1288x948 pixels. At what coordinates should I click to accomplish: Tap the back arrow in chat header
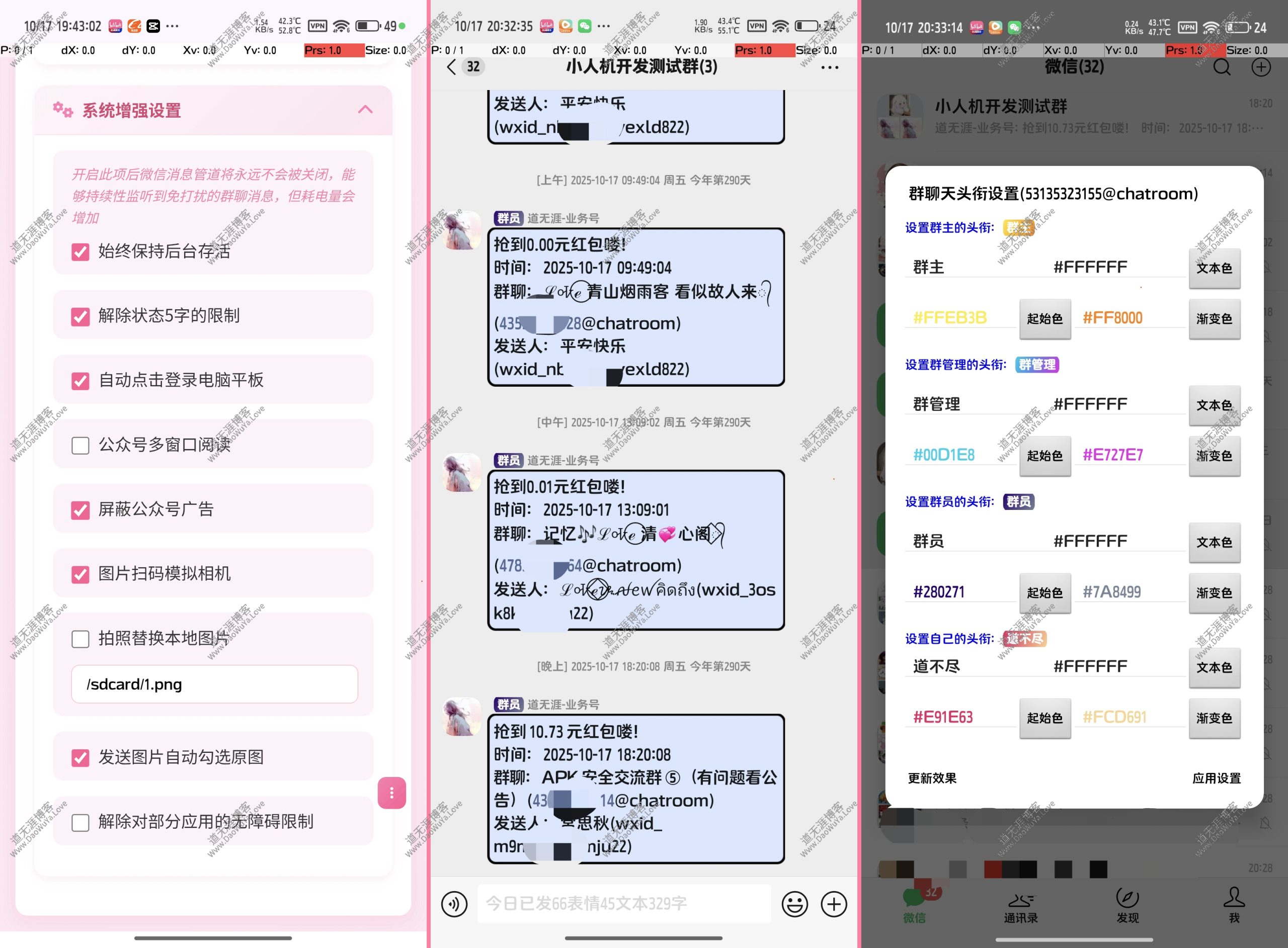coord(452,67)
